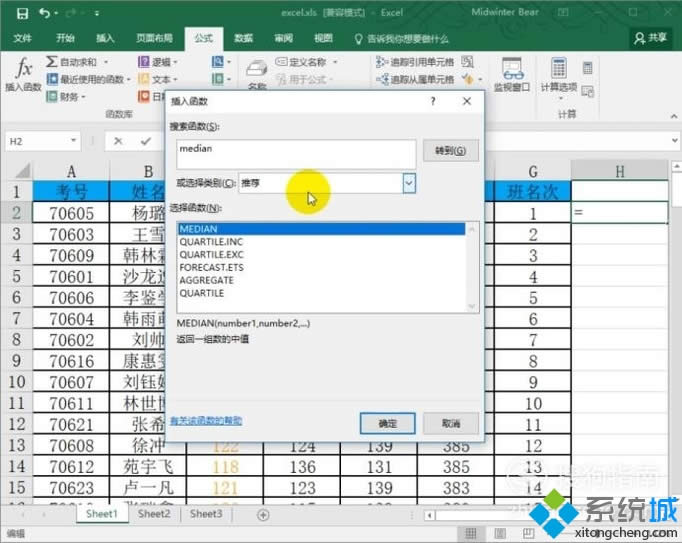Click the Share (共享) button

click(x=652, y=37)
